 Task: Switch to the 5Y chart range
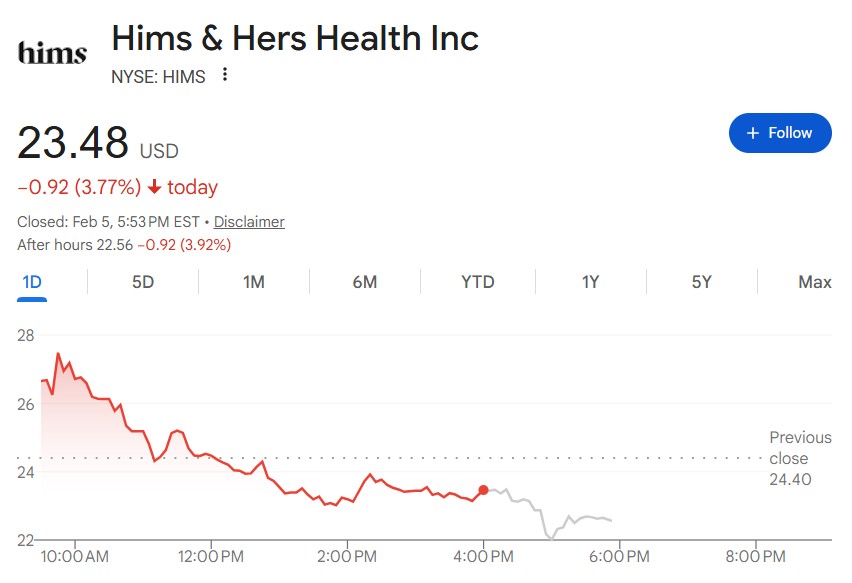coord(701,282)
